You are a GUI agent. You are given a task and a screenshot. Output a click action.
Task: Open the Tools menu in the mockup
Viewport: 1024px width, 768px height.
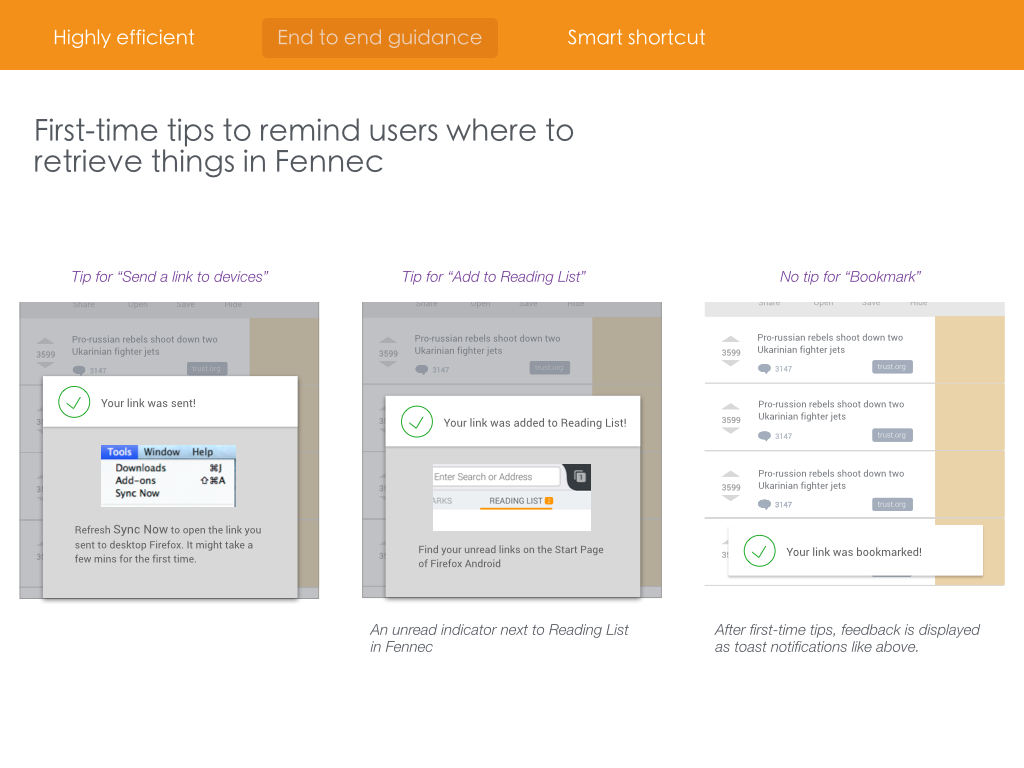coord(120,452)
